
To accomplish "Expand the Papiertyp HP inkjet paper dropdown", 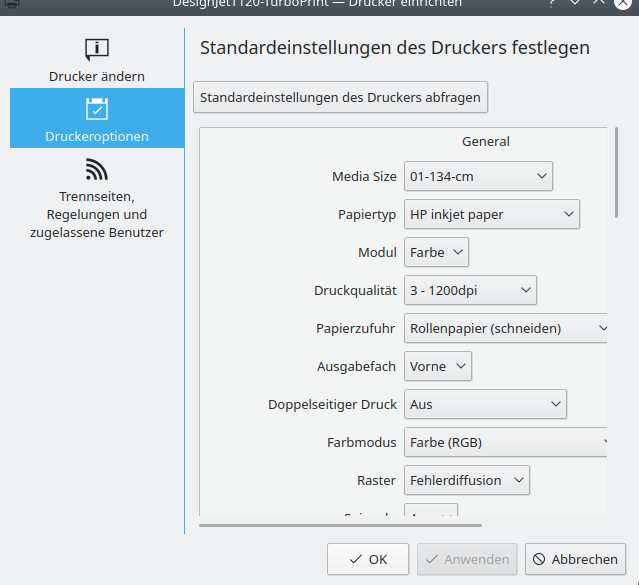I will [491, 214].
